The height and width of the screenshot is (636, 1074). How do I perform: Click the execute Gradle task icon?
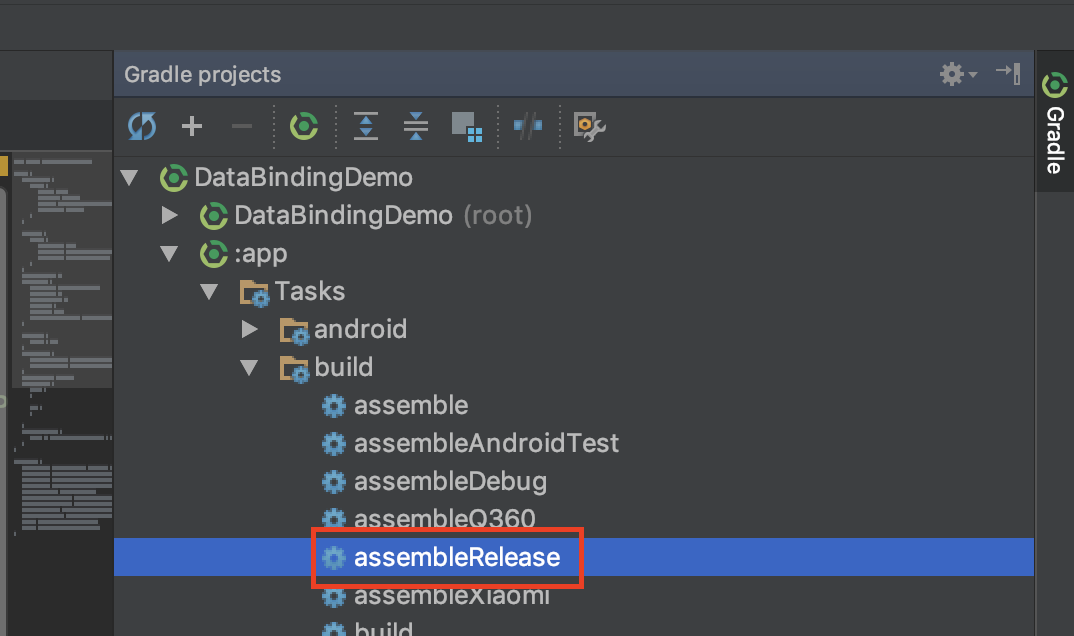point(304,126)
